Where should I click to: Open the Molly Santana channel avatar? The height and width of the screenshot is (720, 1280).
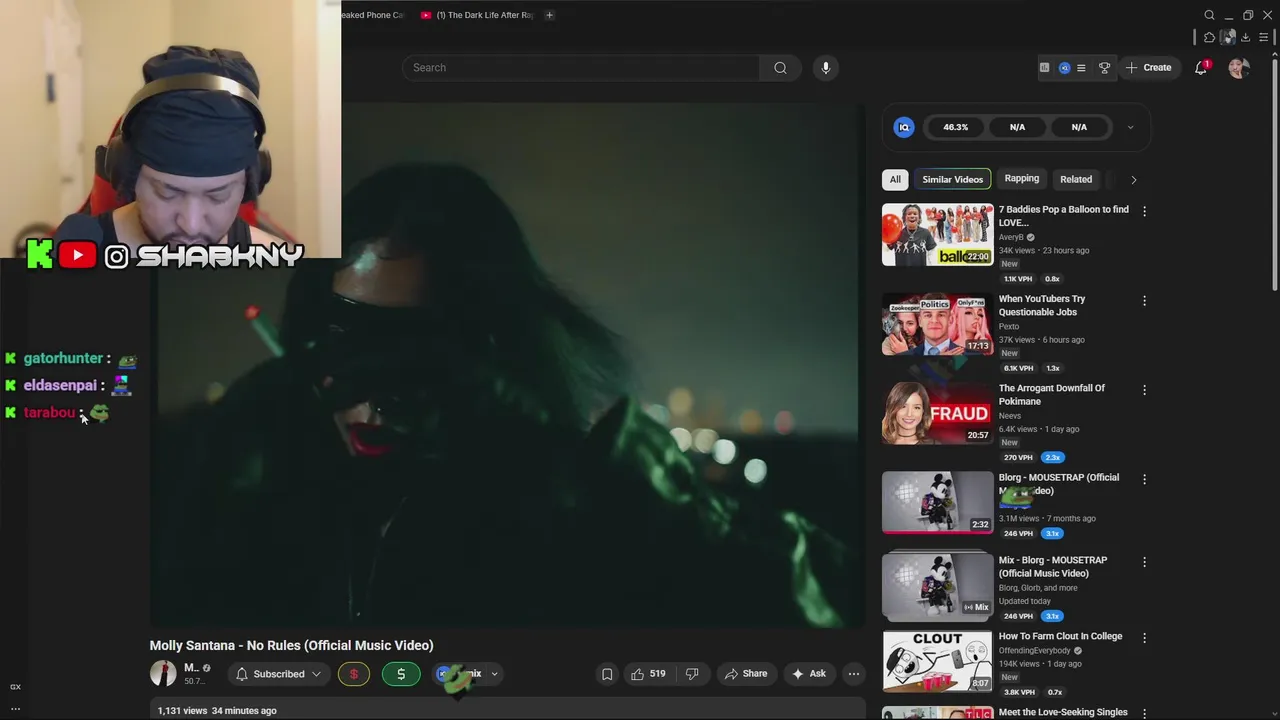coord(163,673)
